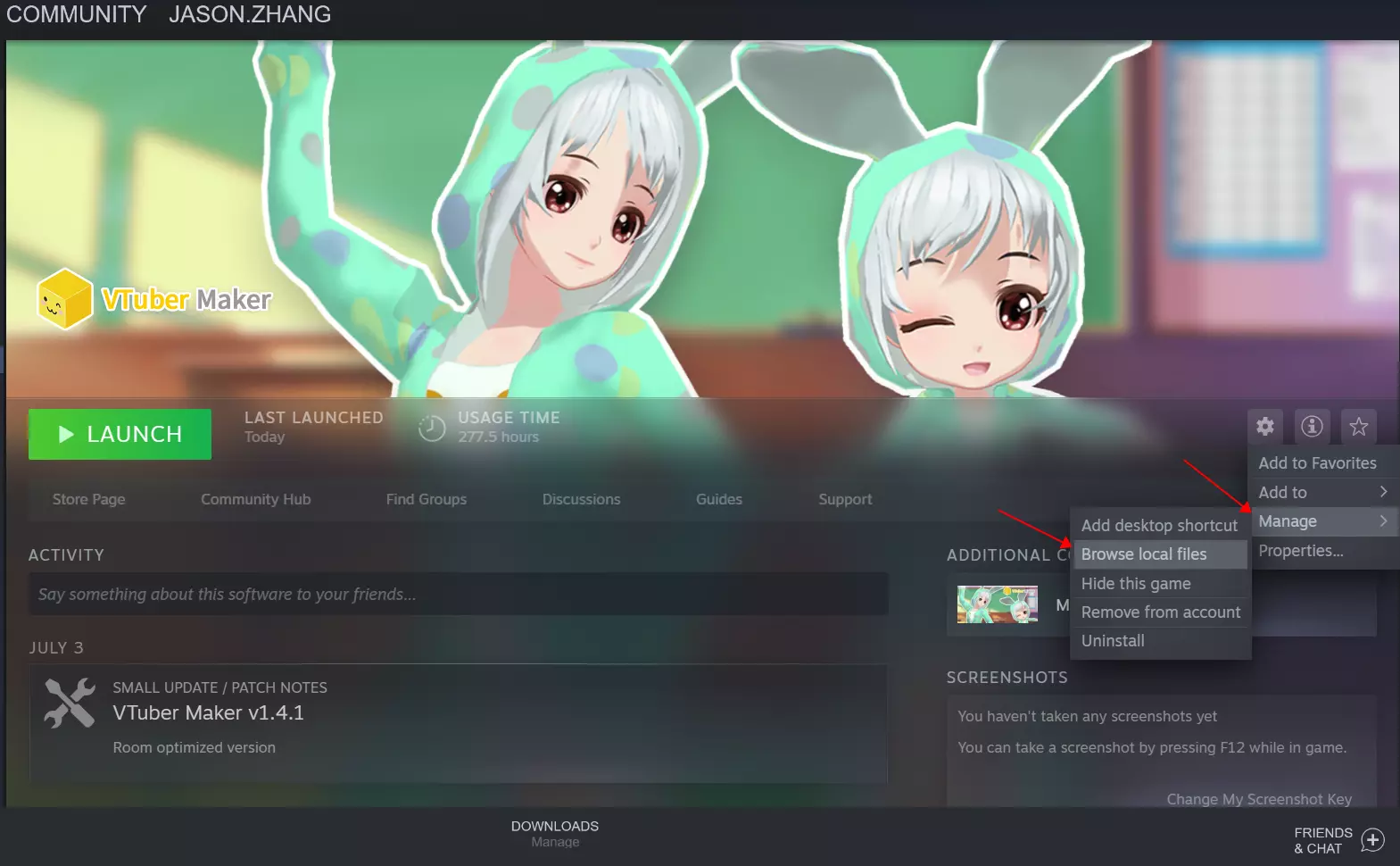Open the gear settings icon
This screenshot has width=1400, height=866.
pyautogui.click(x=1265, y=426)
